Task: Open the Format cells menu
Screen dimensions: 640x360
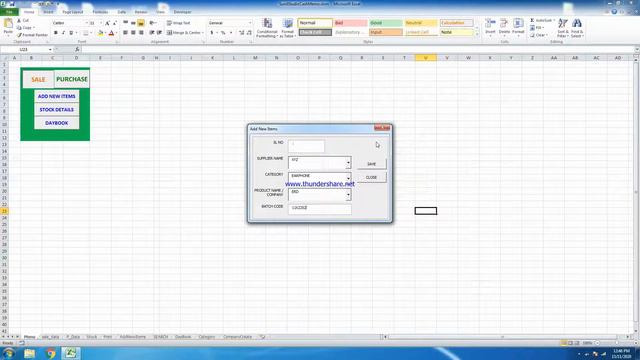Action: [518, 27]
